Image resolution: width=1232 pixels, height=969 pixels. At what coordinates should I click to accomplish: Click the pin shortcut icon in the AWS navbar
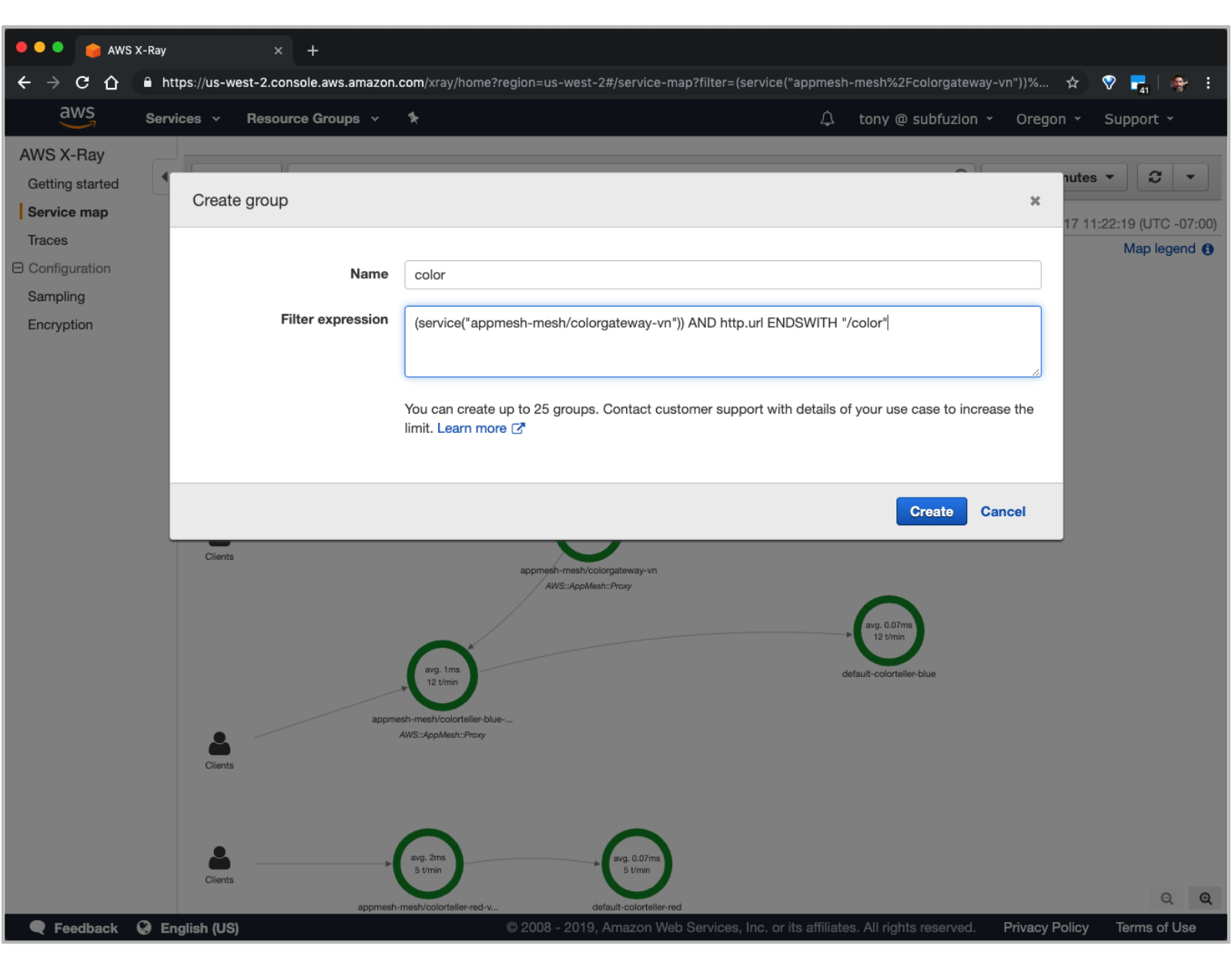coord(413,118)
